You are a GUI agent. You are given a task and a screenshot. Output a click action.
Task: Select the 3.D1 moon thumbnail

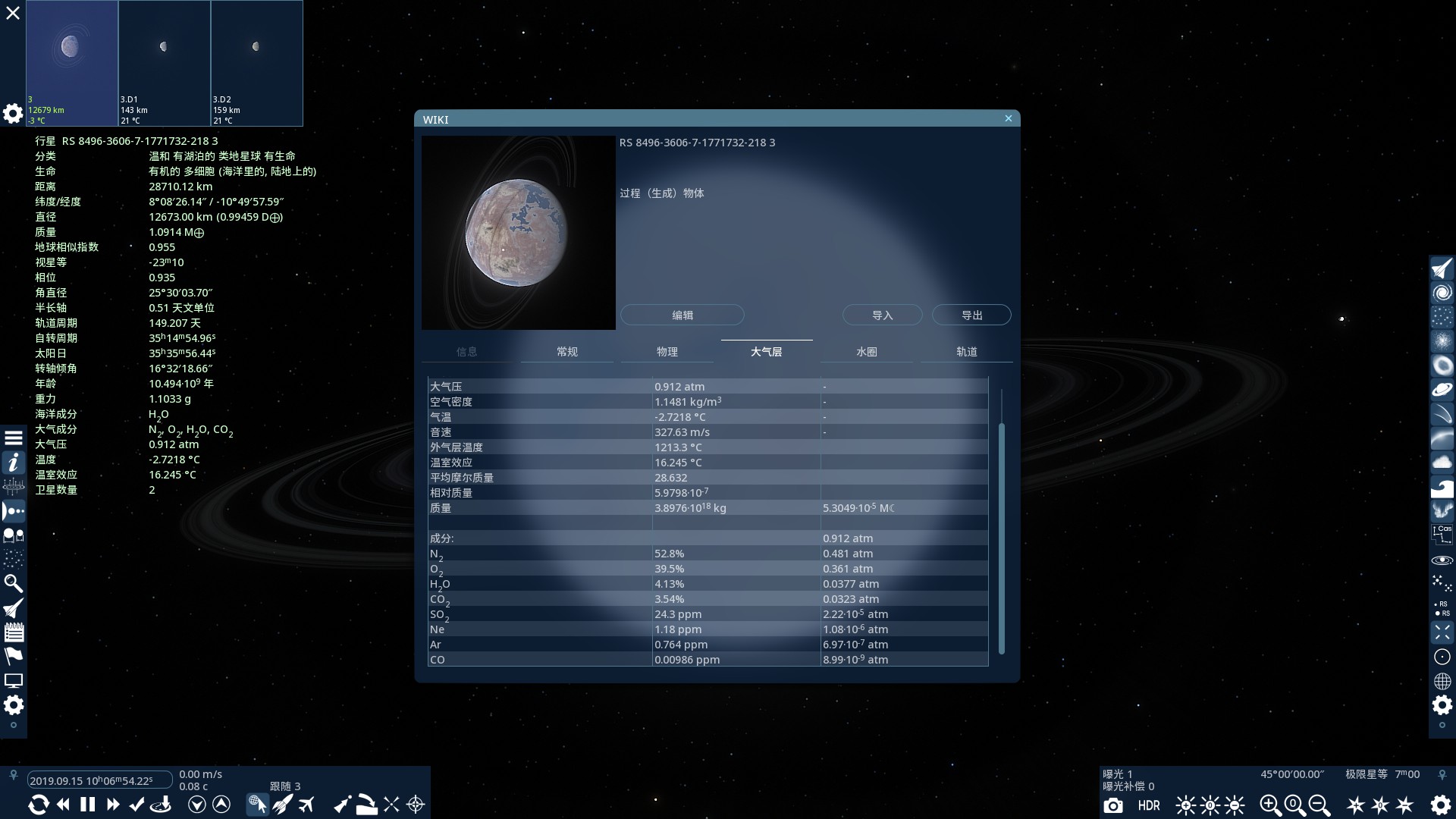164,62
